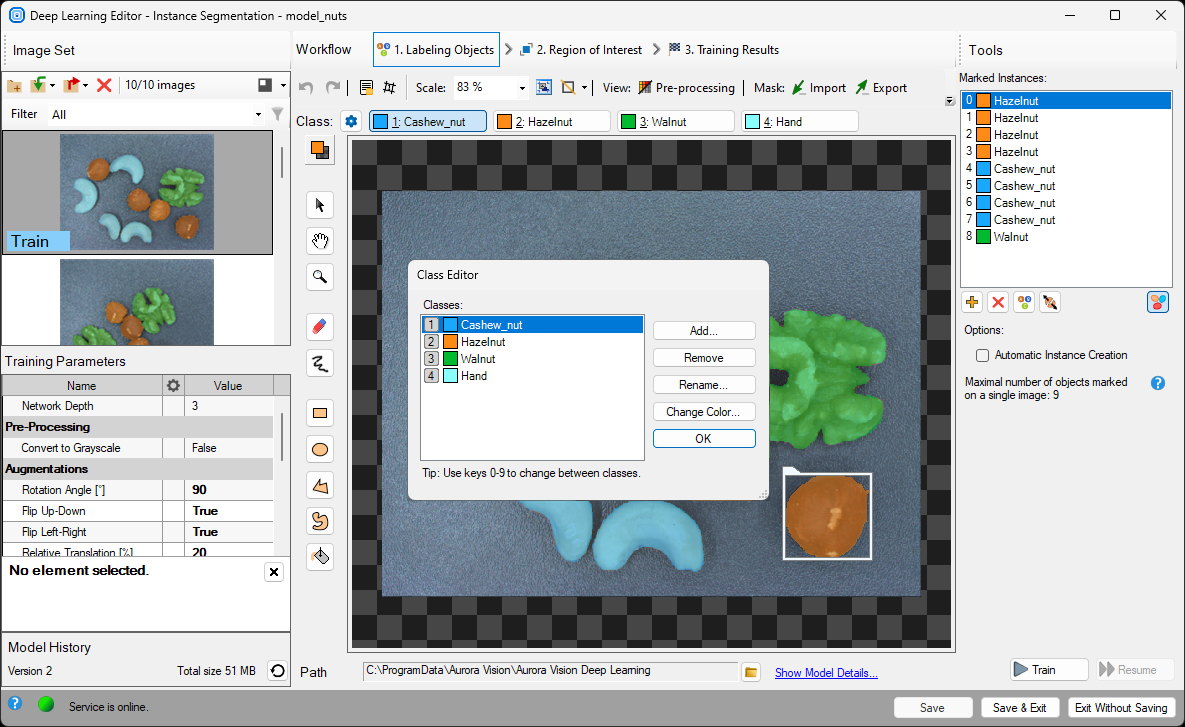Switch to the Region of Interest tab
Viewport: 1185px width, 727px height.
point(577,50)
